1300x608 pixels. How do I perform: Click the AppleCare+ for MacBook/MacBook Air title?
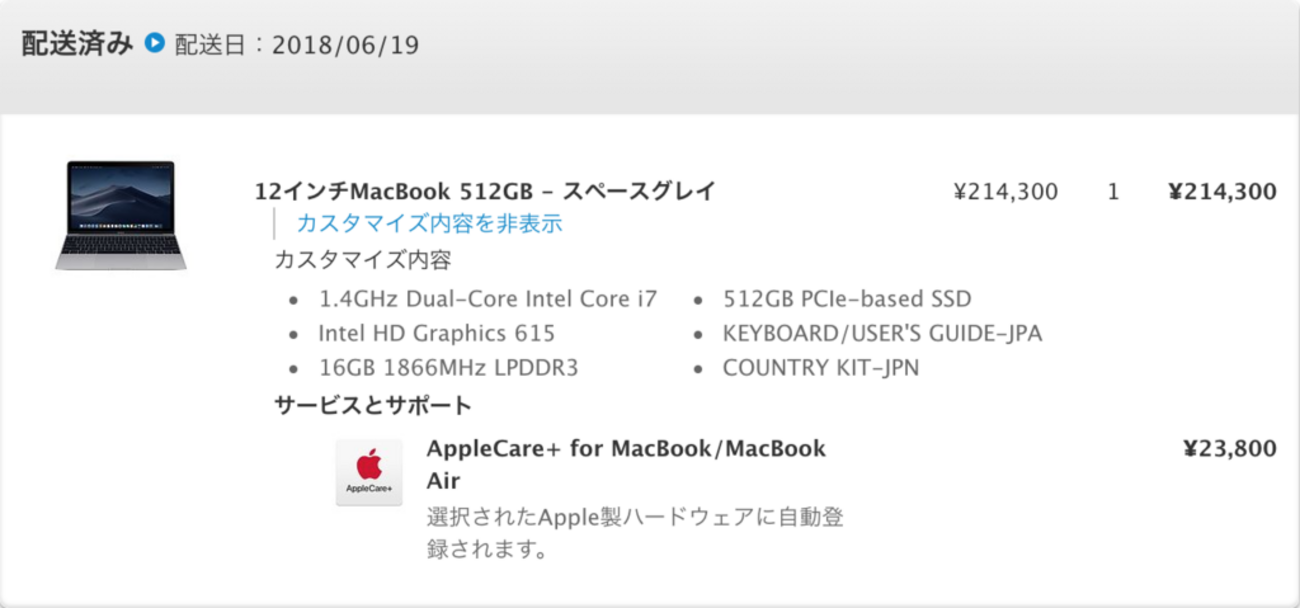click(x=626, y=449)
